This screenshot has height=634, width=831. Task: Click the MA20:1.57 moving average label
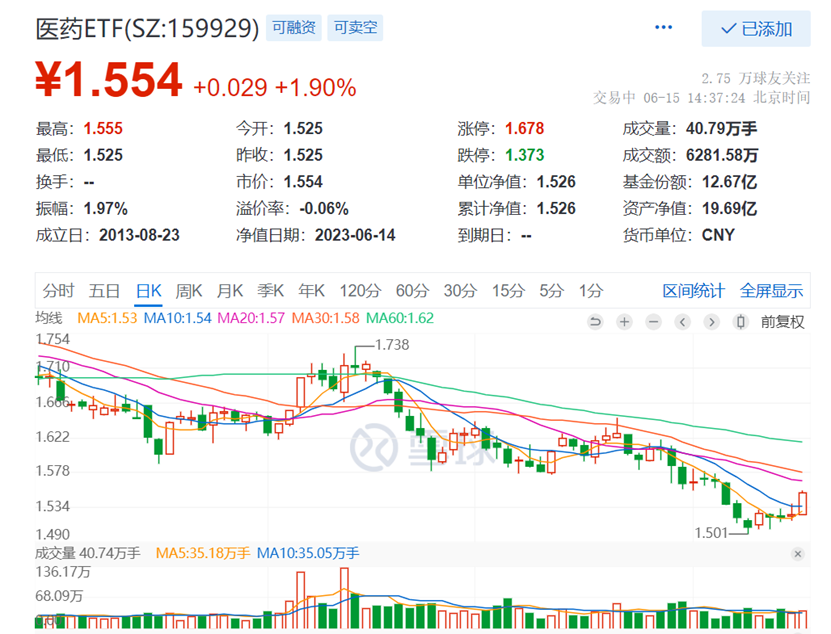click(251, 318)
